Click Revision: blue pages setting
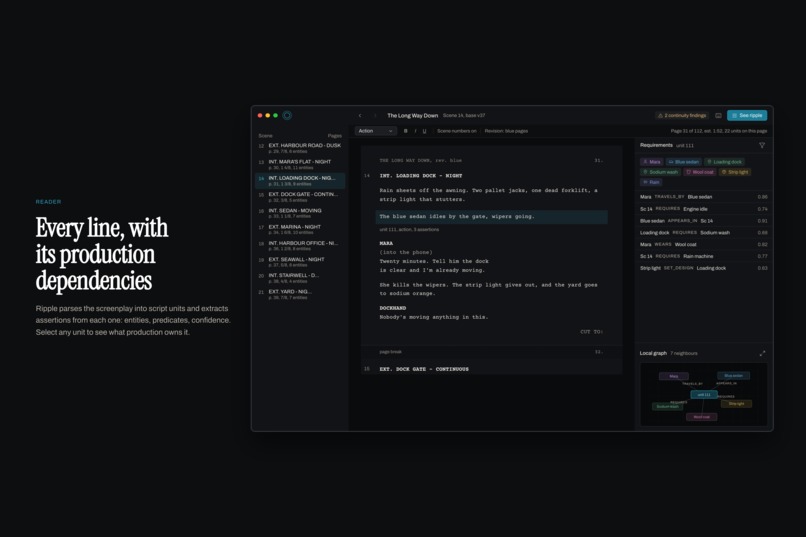The height and width of the screenshot is (537, 806). coord(506,131)
